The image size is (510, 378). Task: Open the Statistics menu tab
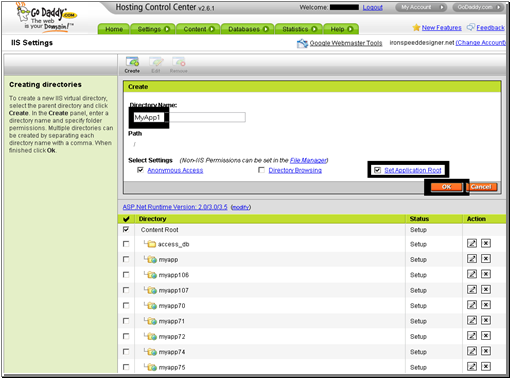point(299,29)
